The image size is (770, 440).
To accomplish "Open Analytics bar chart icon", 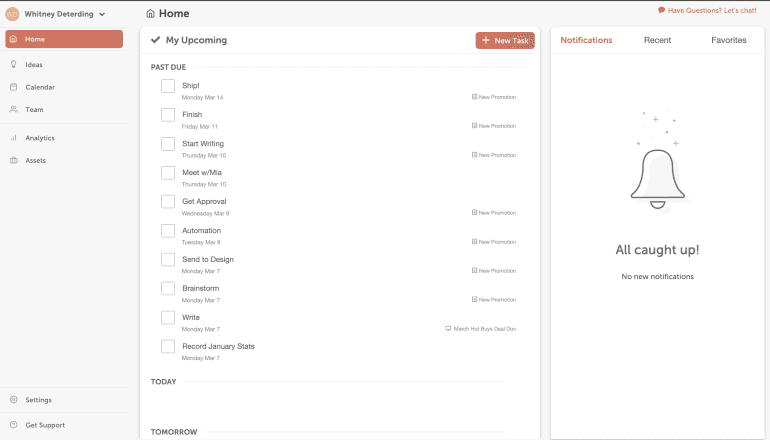I will pos(13,138).
